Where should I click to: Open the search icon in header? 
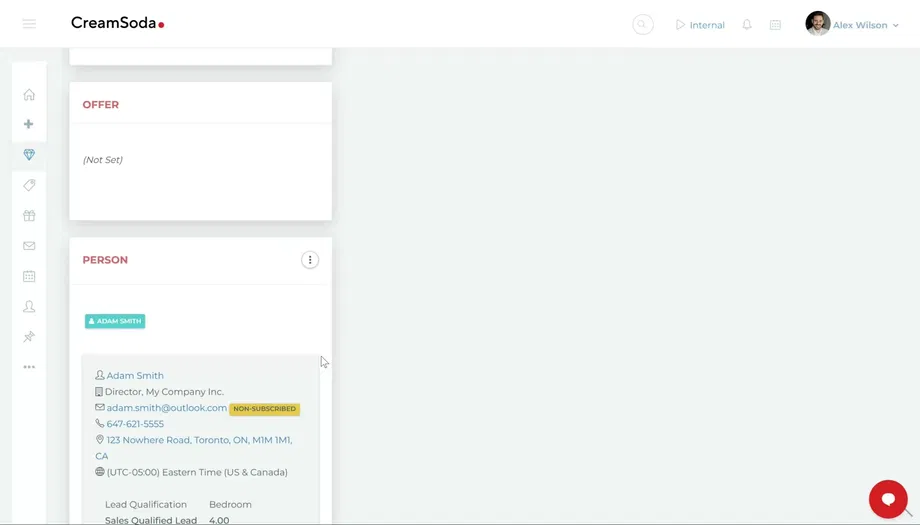pos(642,25)
